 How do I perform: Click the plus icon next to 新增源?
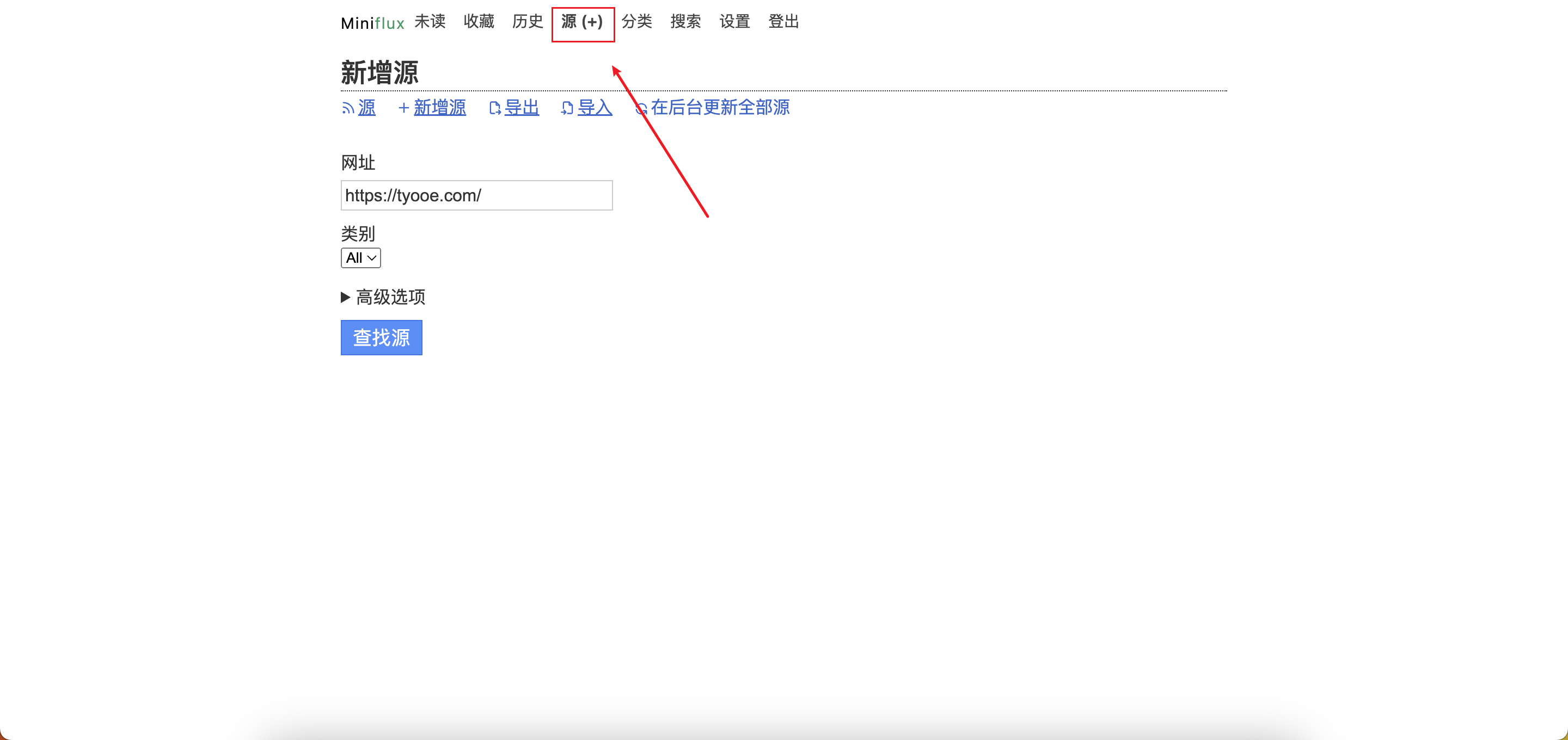point(403,108)
